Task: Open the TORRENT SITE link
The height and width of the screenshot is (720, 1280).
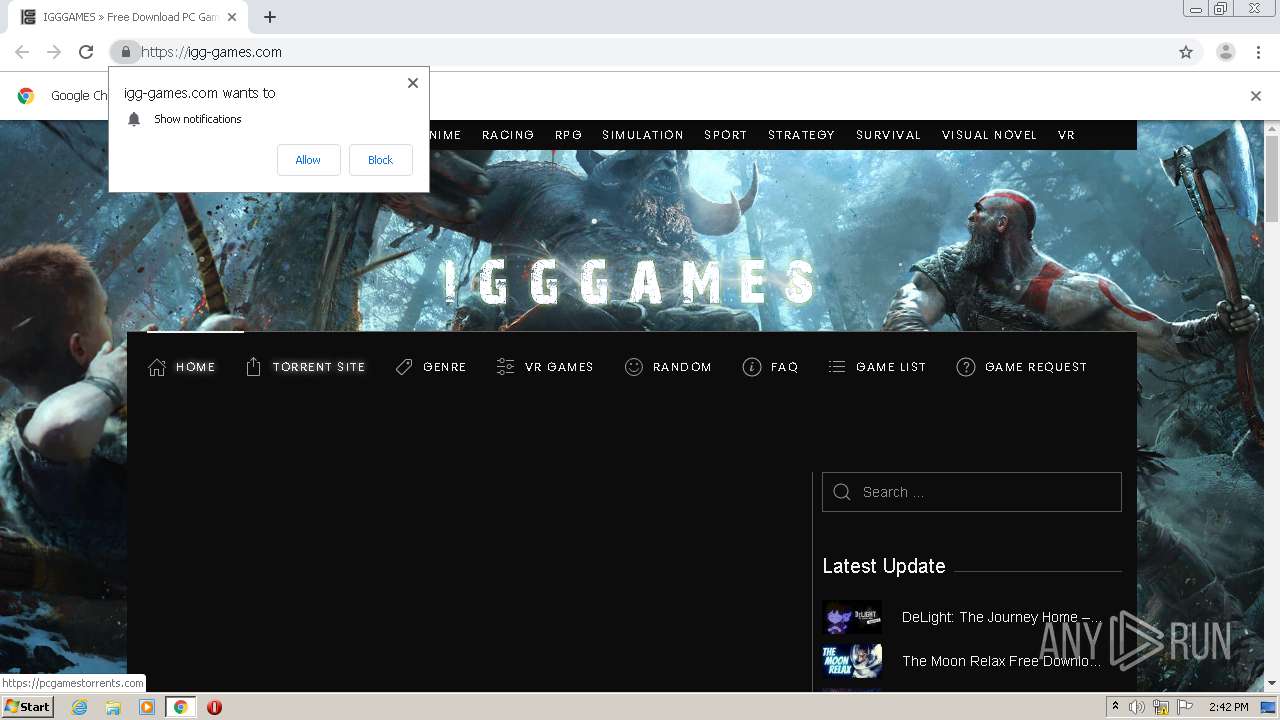Action: tap(305, 367)
